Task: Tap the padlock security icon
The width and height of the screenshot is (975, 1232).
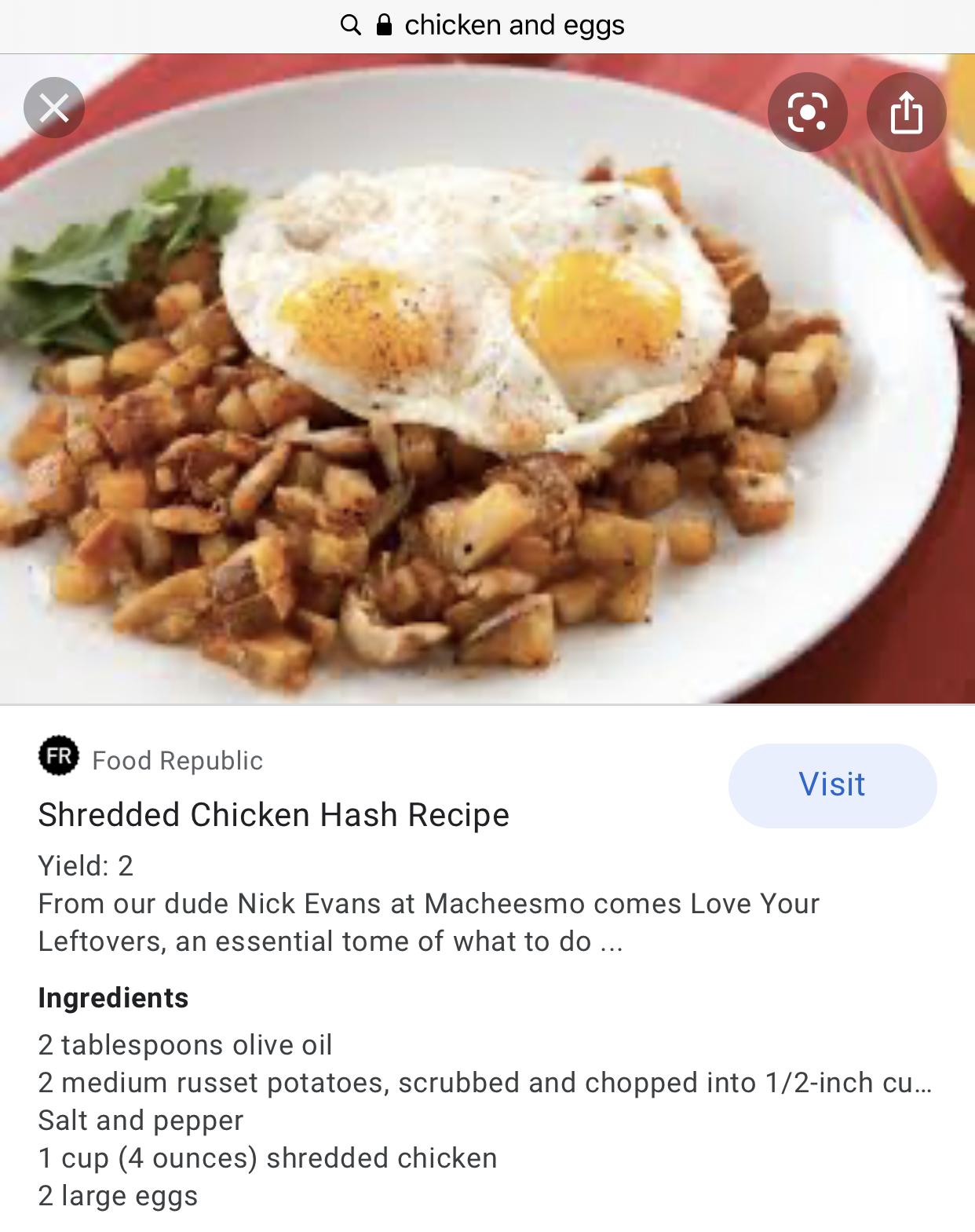Action: click(x=384, y=25)
